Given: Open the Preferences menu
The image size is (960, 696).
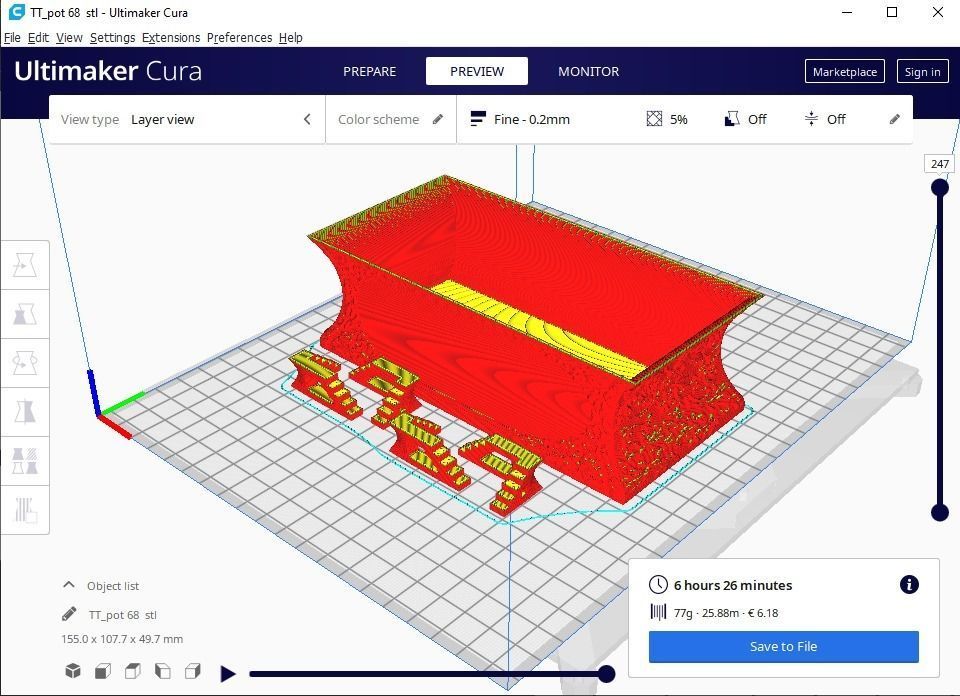Looking at the screenshot, I should [239, 37].
